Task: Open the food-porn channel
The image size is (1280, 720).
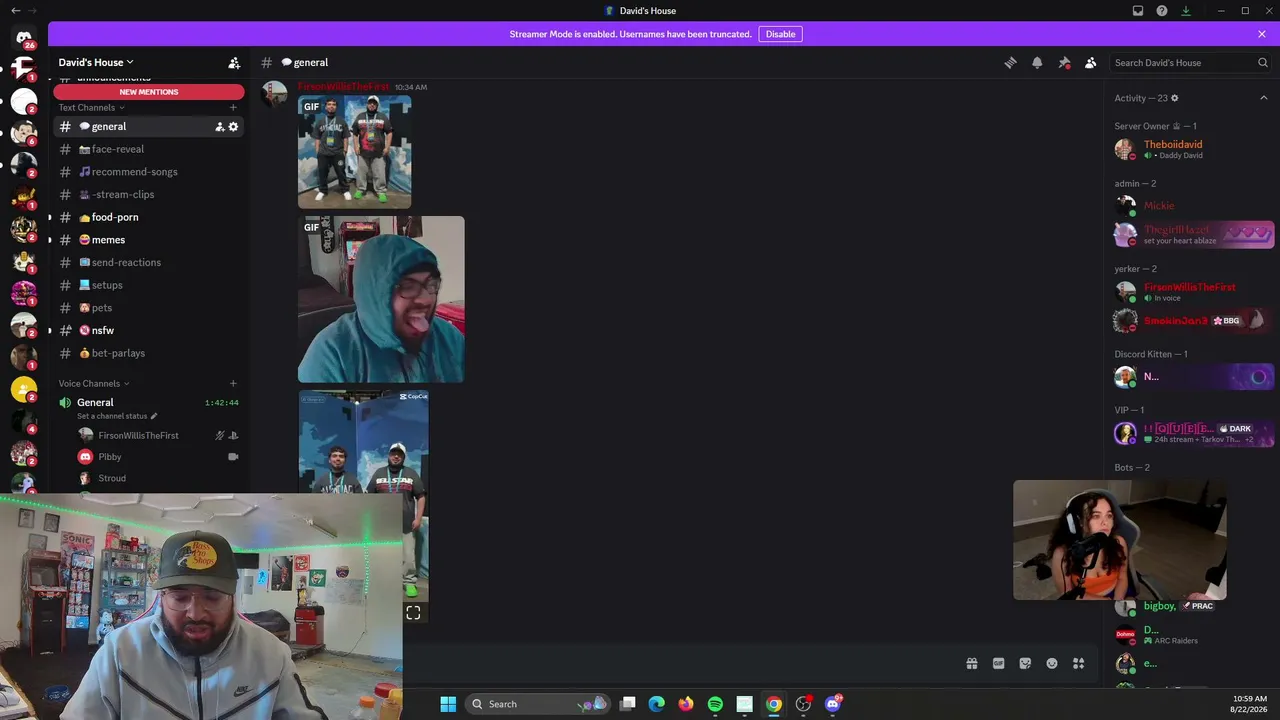Action: (x=149, y=217)
